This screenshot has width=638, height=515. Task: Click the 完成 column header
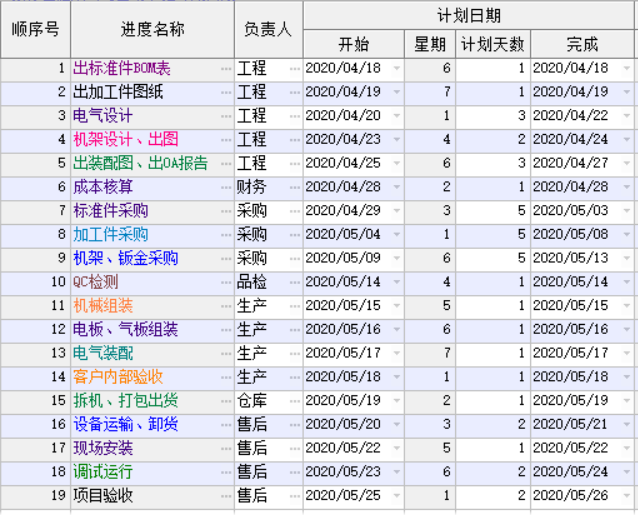582,44
